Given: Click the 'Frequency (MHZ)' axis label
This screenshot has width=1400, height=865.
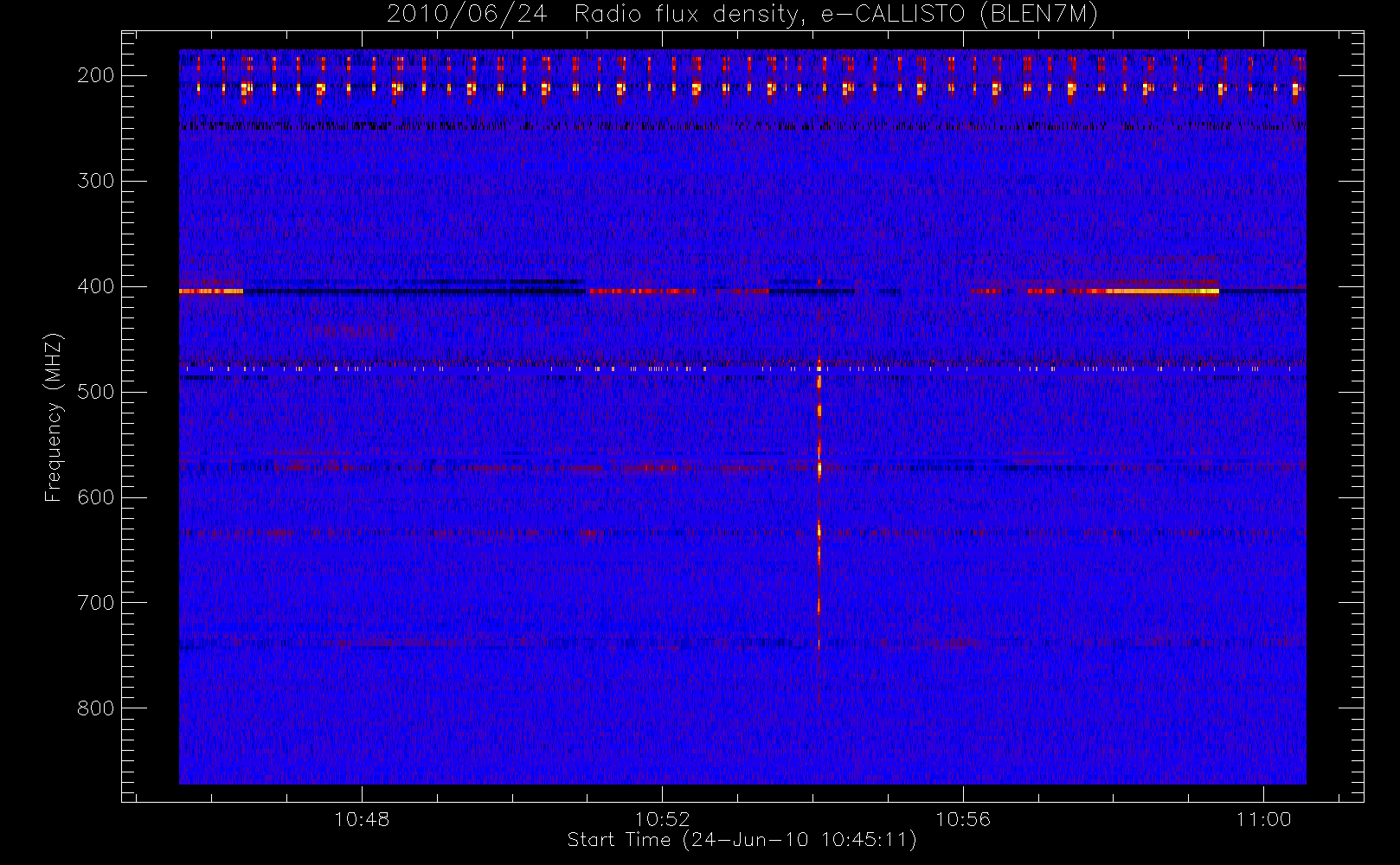Looking at the screenshot, I should click(x=54, y=417).
